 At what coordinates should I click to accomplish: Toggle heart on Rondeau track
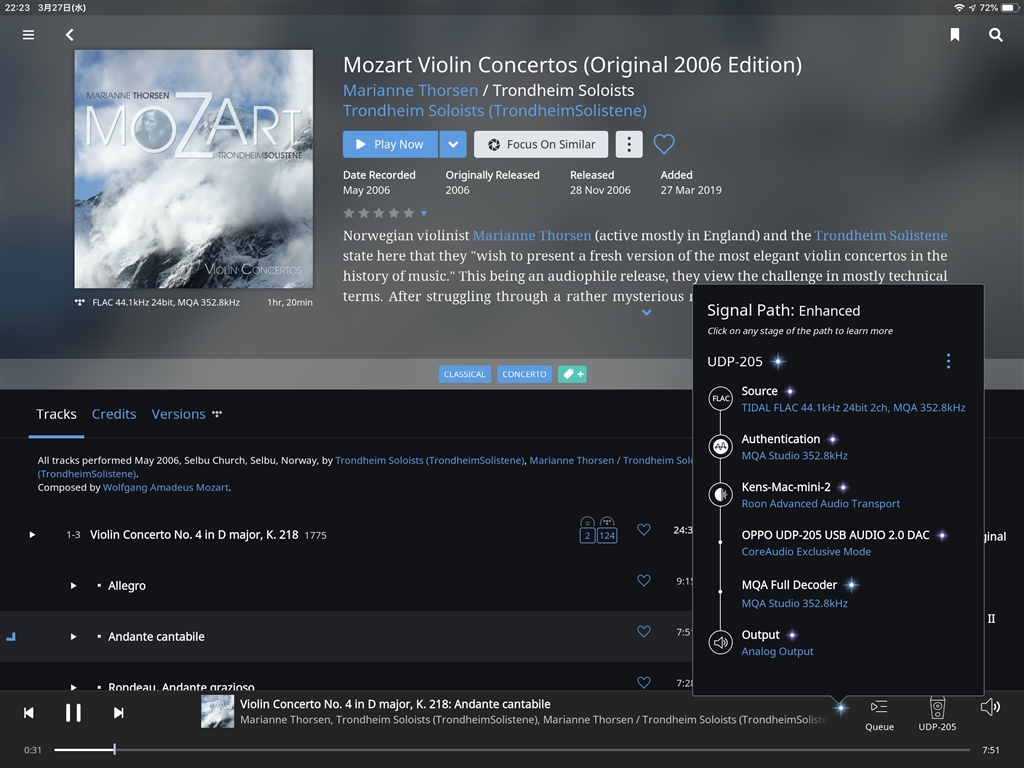[643, 682]
